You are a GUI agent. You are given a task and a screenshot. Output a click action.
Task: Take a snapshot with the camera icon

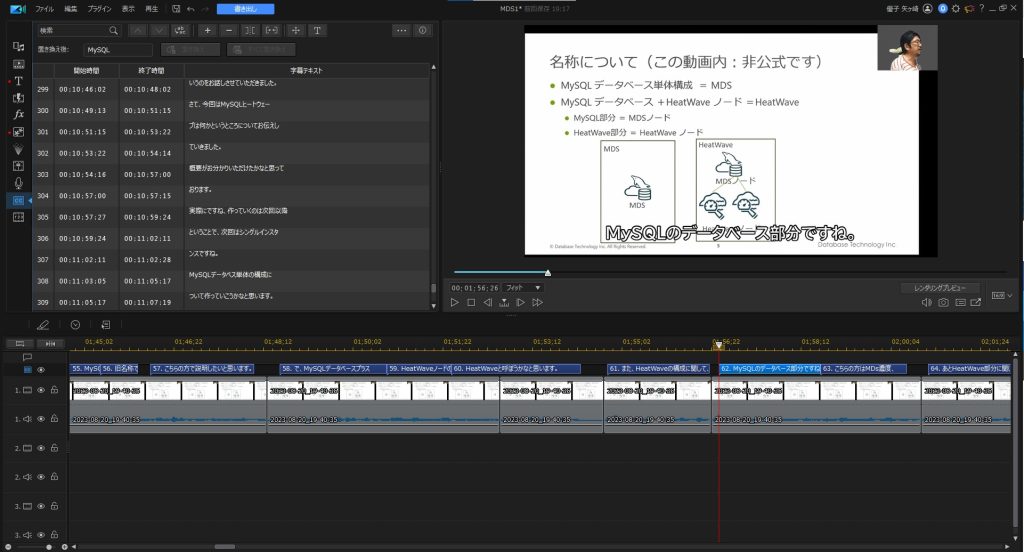click(x=944, y=302)
